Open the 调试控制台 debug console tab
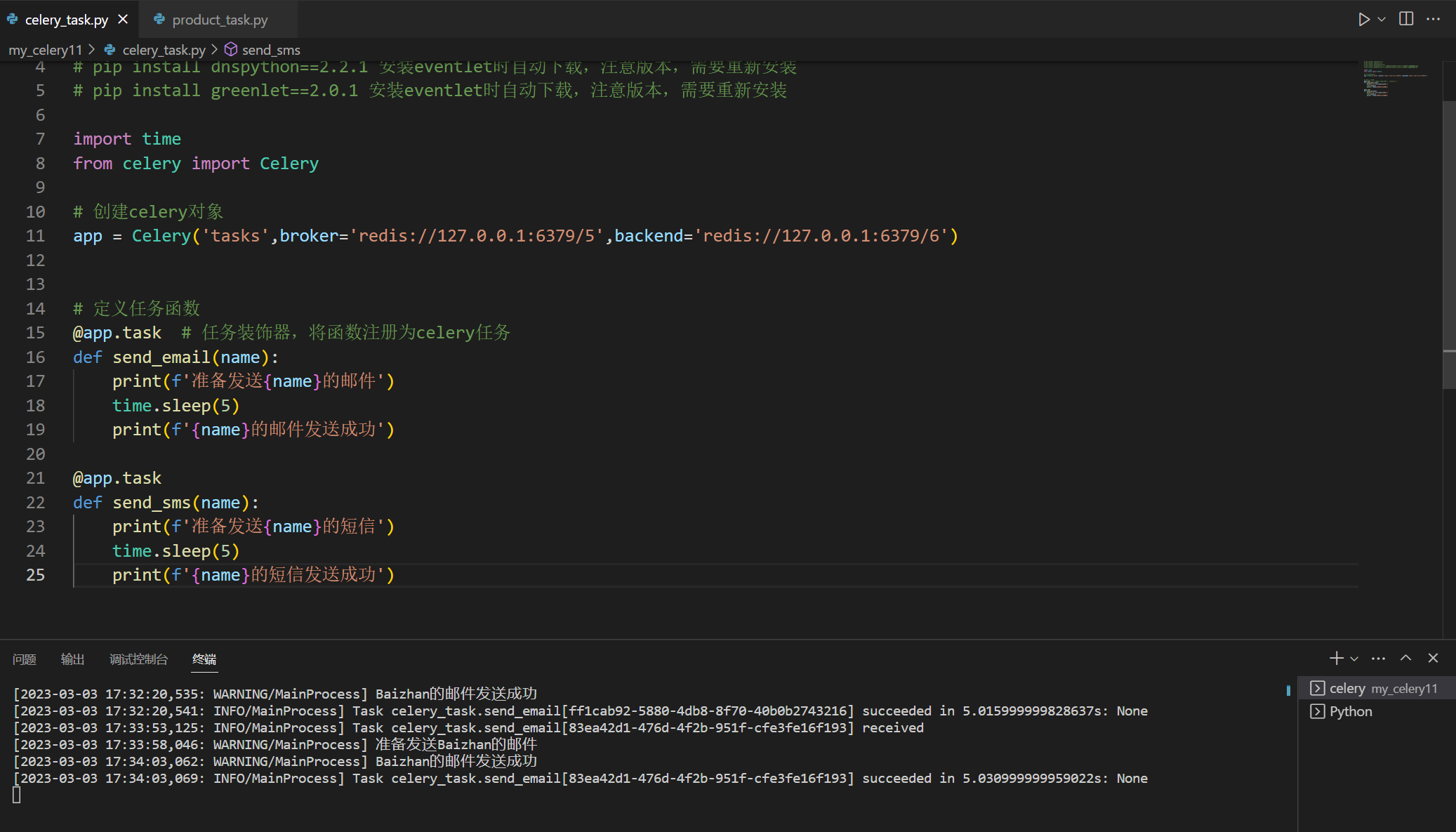This screenshot has width=1456, height=832. coord(138,659)
